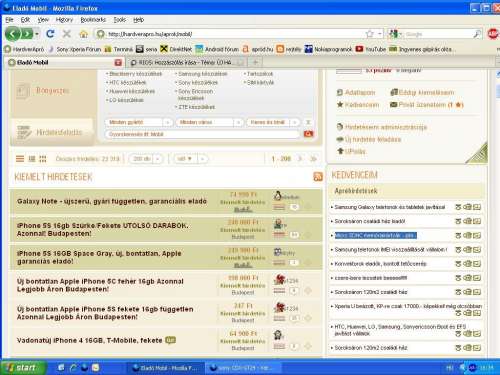Open the 200 db per page dropdown
Viewport: 500px width, 375px height.
coord(146,159)
